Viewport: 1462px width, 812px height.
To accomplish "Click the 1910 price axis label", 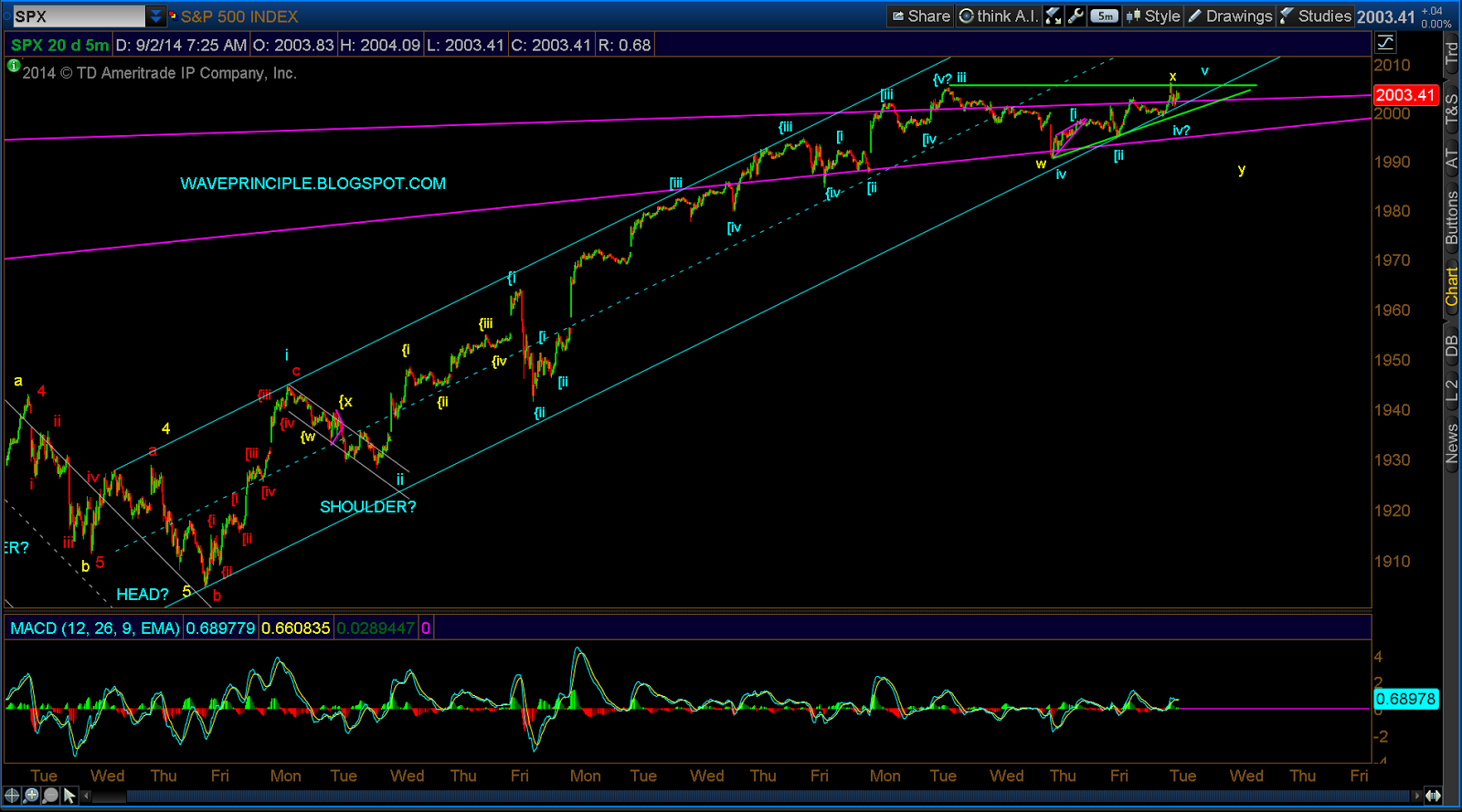I will coord(1392,561).
